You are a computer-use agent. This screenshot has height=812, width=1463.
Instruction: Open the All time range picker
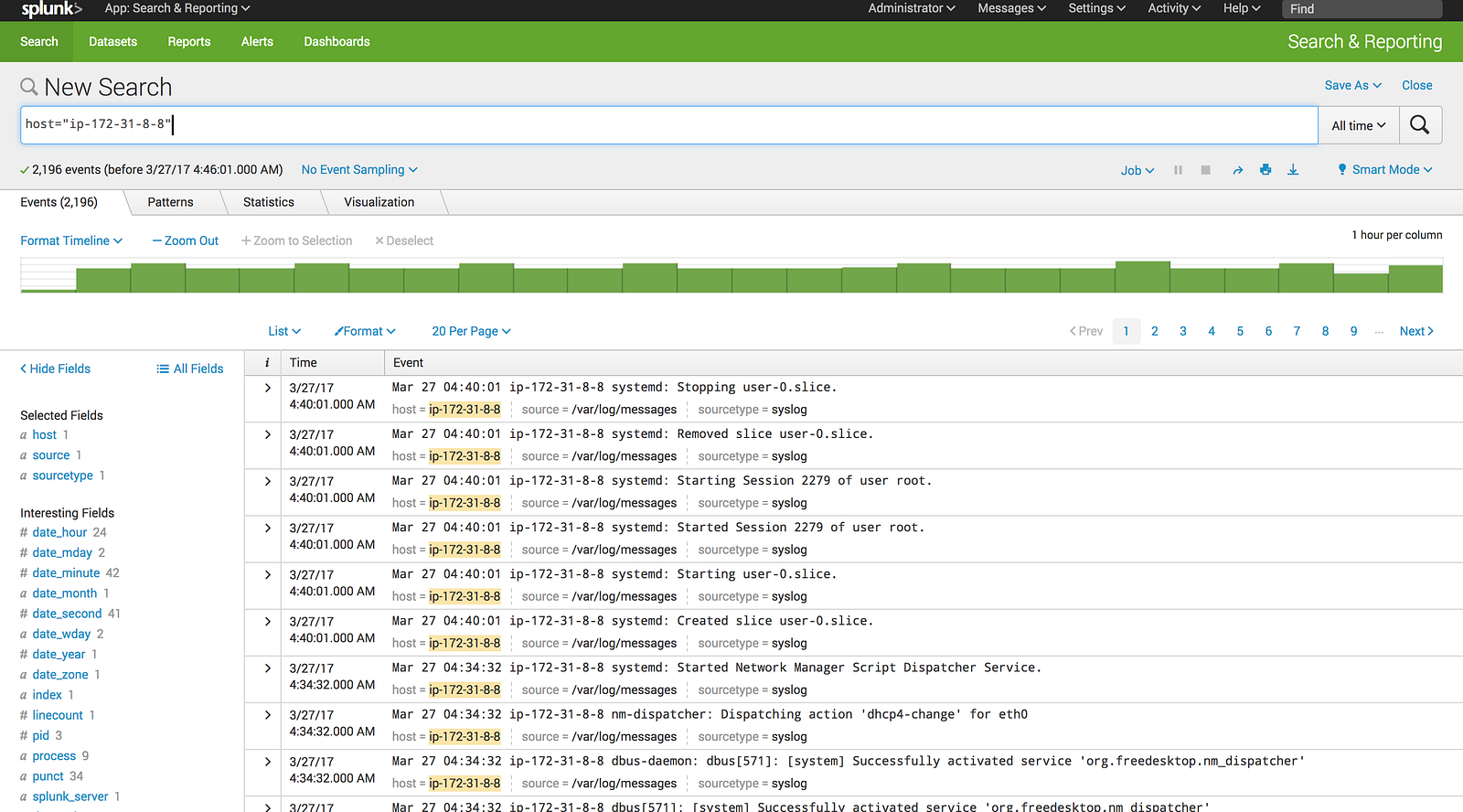click(x=1359, y=125)
